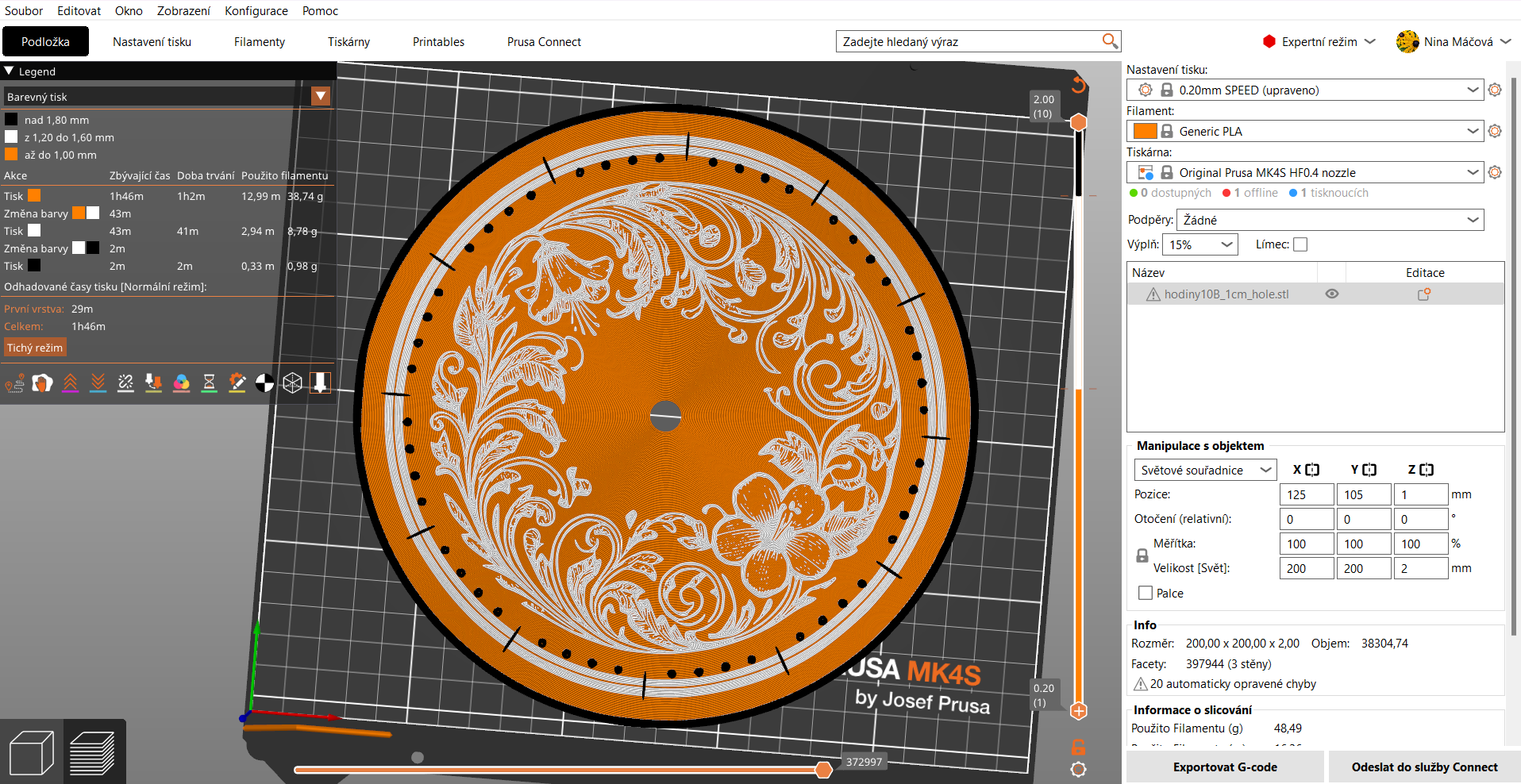This screenshot has height=784, width=1521.
Task: Toggle wipe moves visibility icon
Action: click(x=42, y=383)
